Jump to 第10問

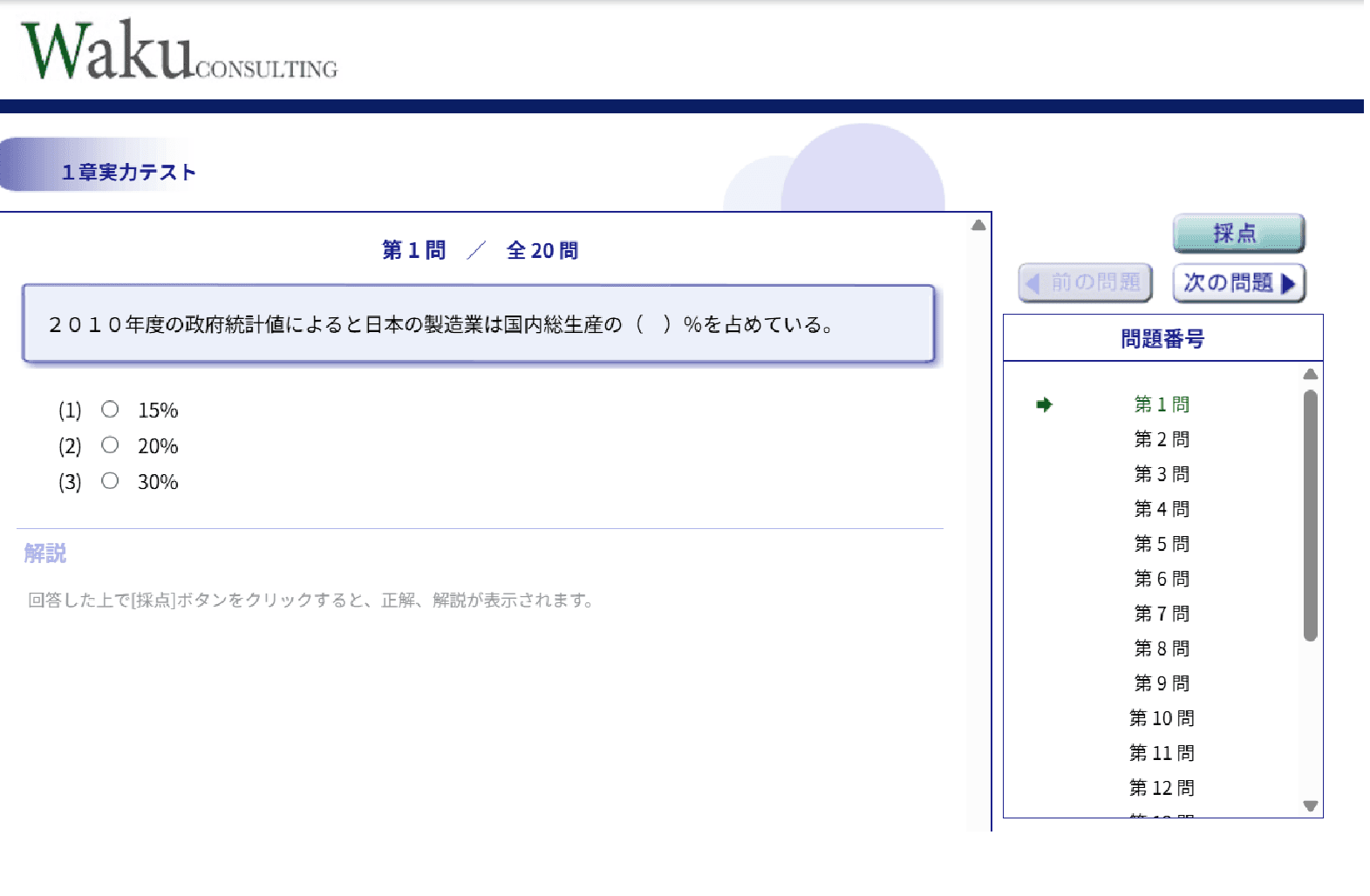pyautogui.click(x=1162, y=718)
